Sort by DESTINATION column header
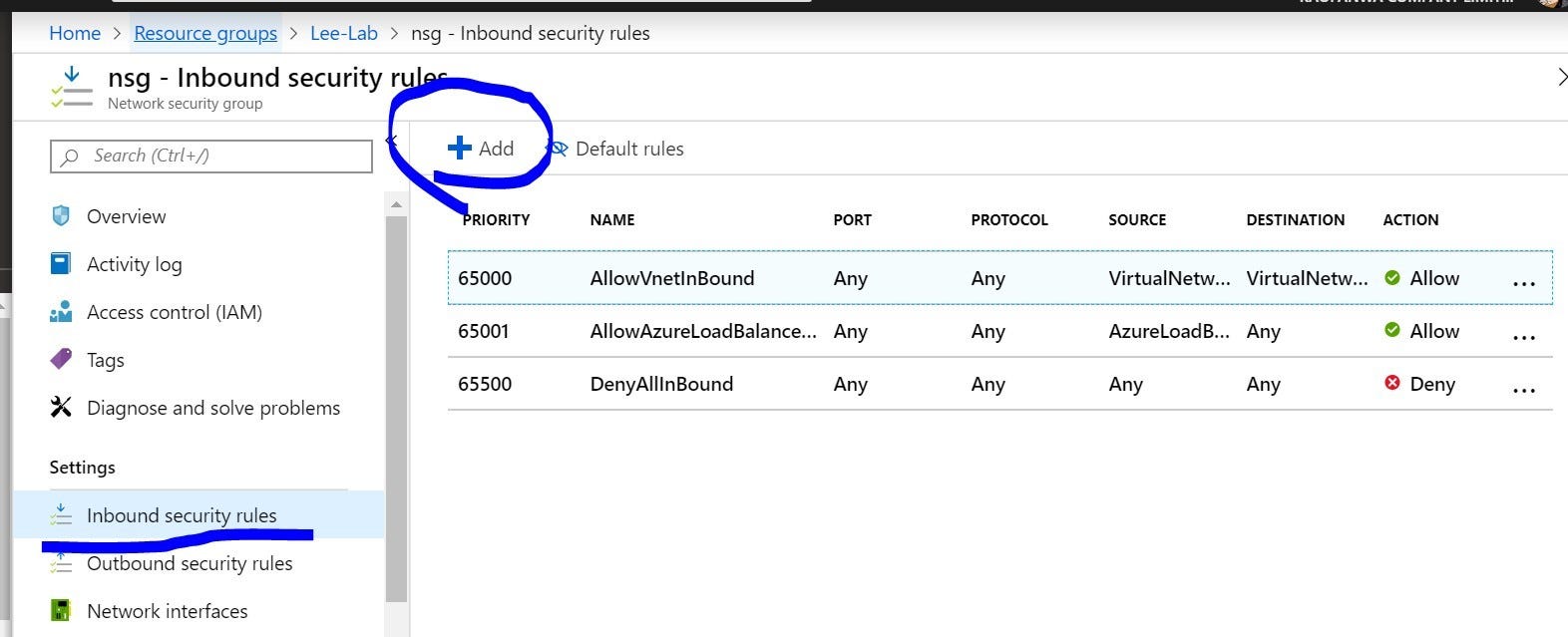The width and height of the screenshot is (1568, 637). tap(1296, 219)
